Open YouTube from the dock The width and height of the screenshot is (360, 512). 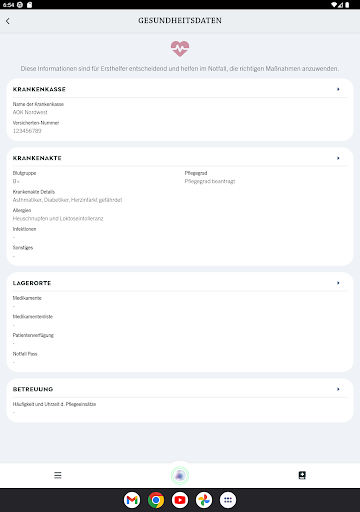point(180,500)
